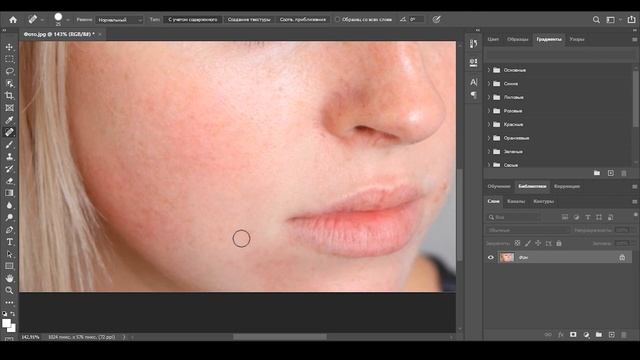Toggle lock position in Layers panel
The height and width of the screenshot is (360, 640).
click(538, 243)
